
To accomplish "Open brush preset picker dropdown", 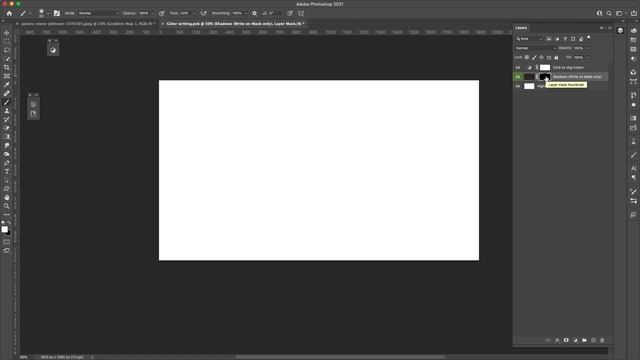I will pos(48,13).
